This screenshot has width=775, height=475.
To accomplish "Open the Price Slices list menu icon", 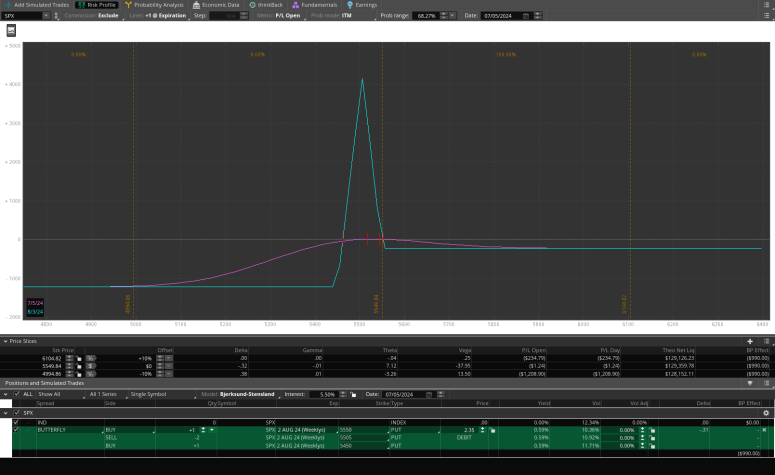I will coord(765,342).
